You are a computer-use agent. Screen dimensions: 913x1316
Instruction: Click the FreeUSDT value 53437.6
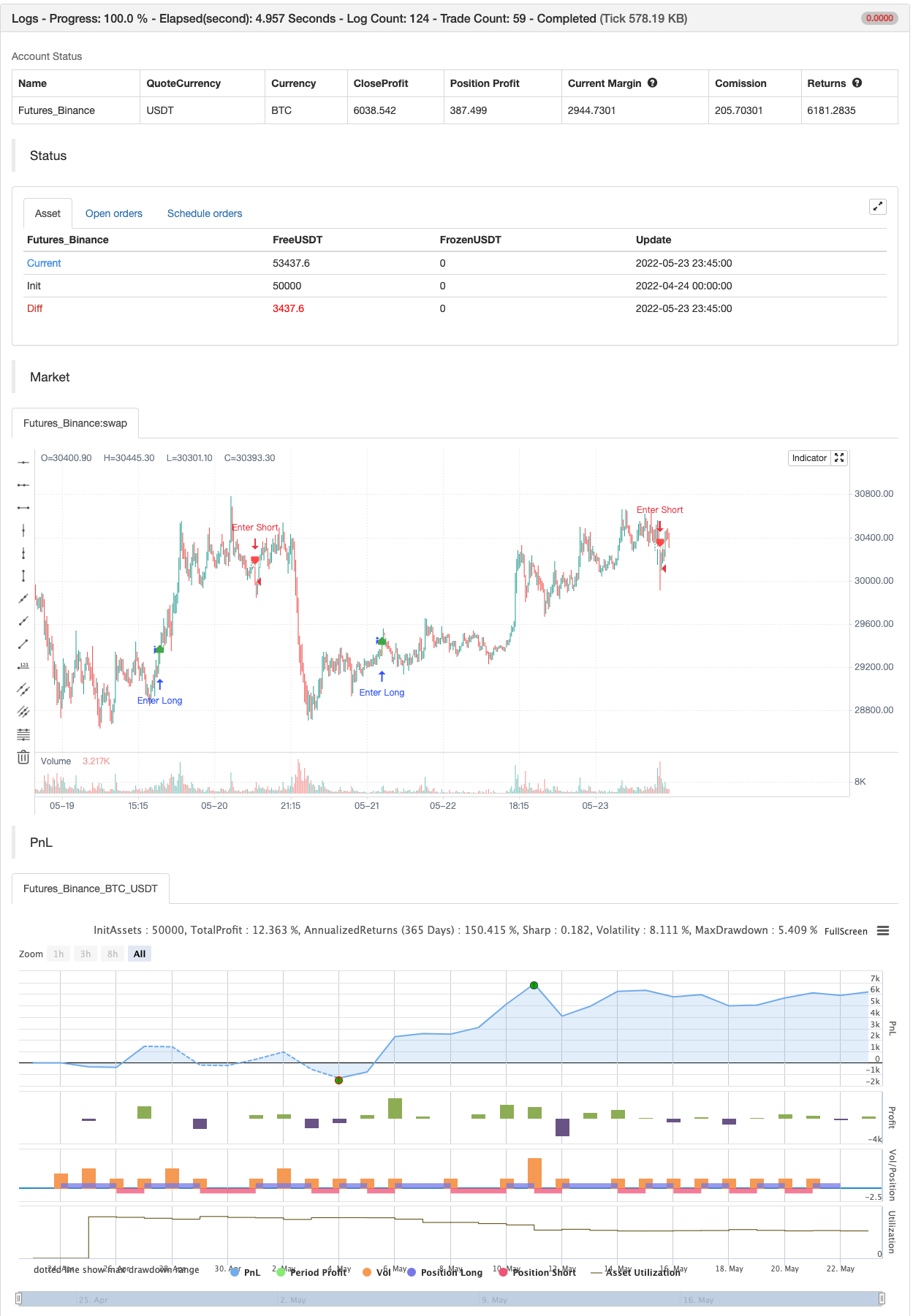(x=292, y=263)
